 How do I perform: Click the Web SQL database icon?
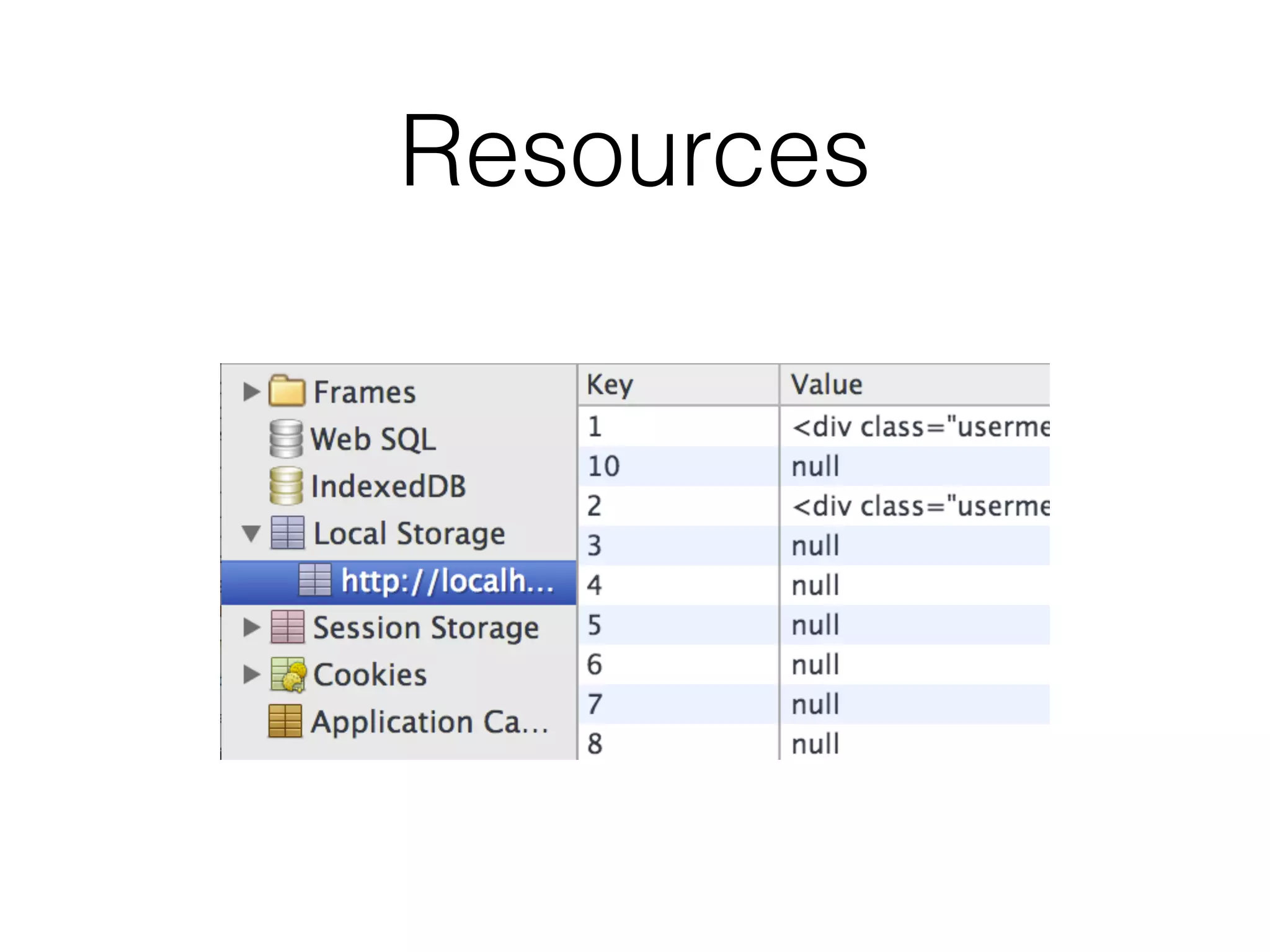coord(286,439)
